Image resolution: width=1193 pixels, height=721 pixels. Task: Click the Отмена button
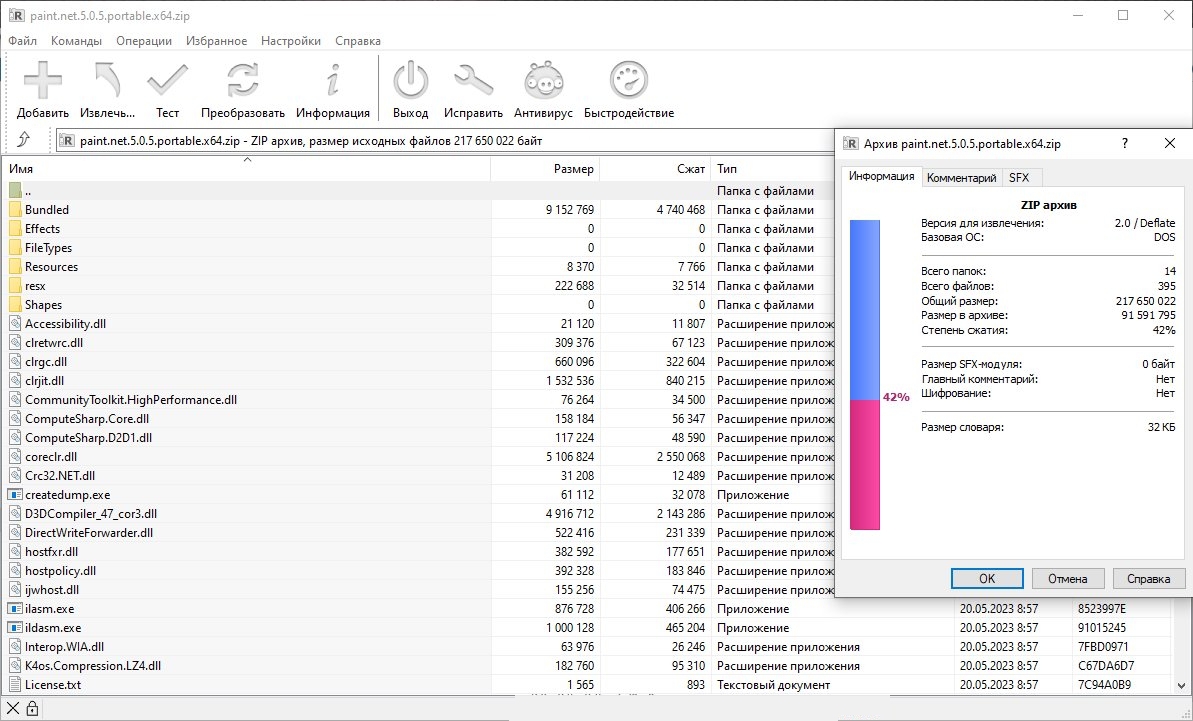[1067, 579]
